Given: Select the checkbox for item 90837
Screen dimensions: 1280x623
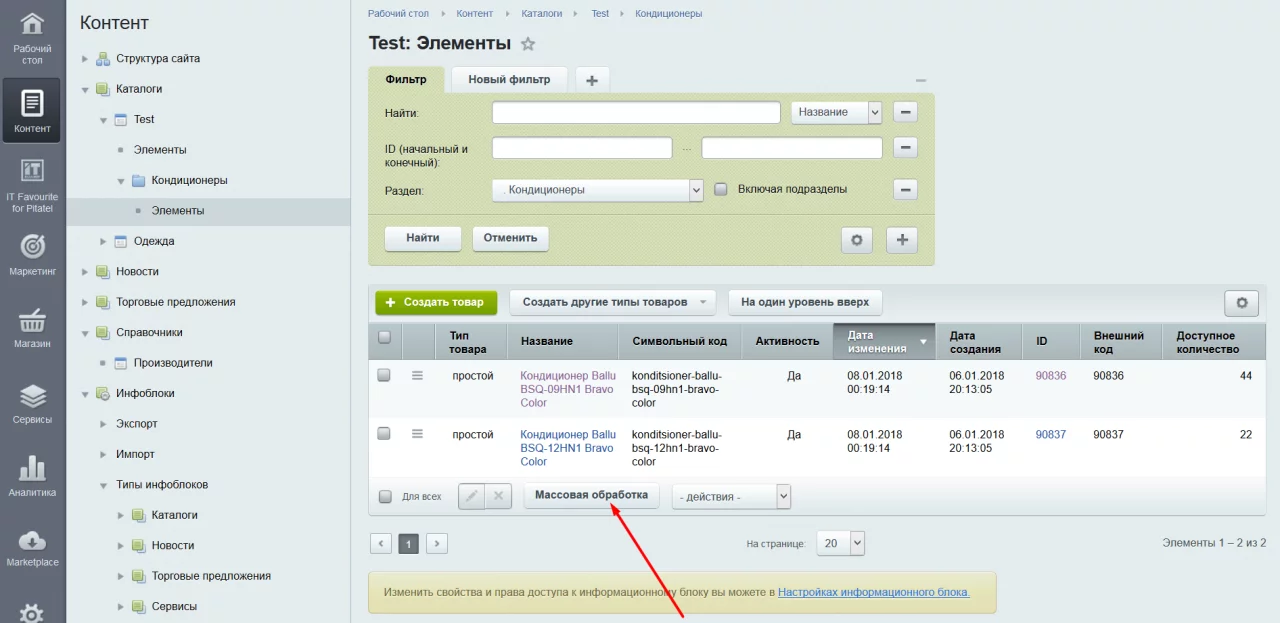Looking at the screenshot, I should (x=384, y=434).
